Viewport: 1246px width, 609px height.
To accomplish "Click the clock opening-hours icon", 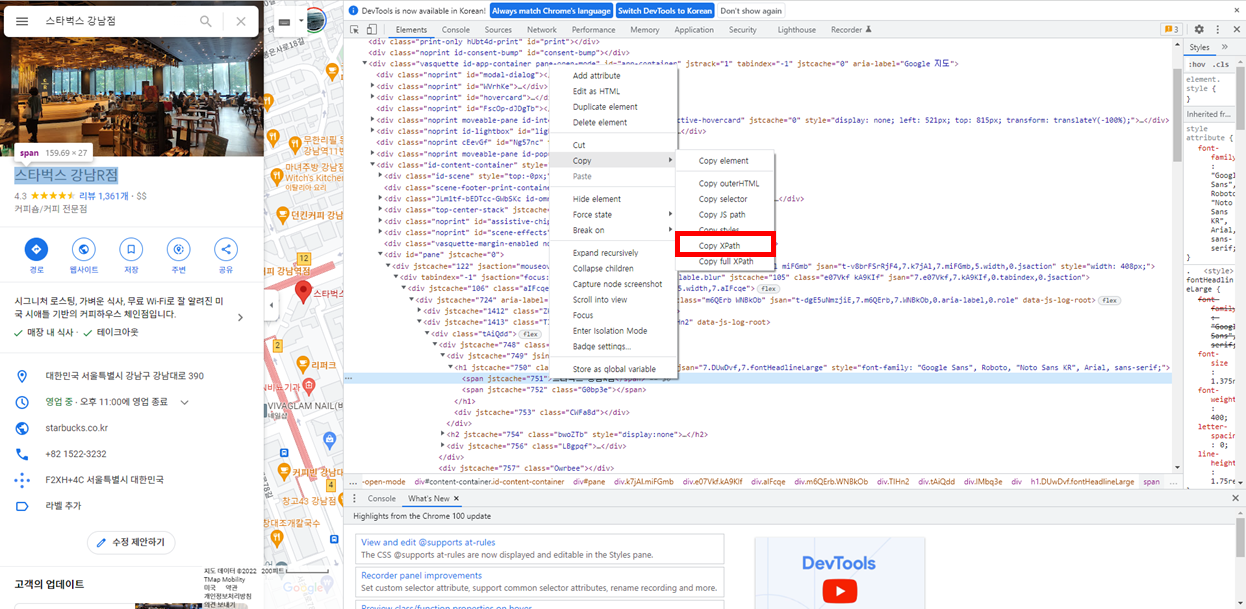I will pos(23,402).
